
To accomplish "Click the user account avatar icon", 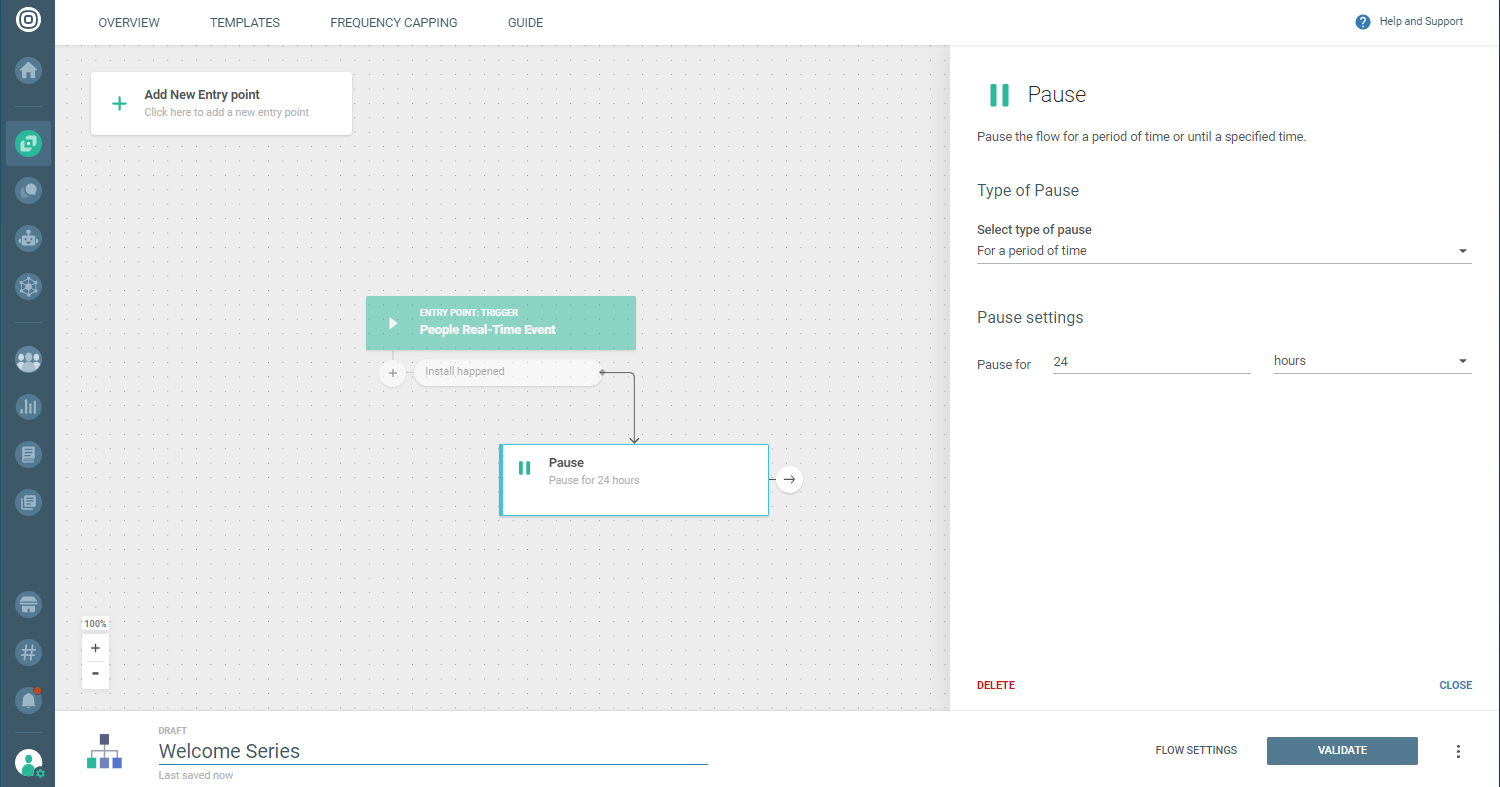I will [x=28, y=763].
